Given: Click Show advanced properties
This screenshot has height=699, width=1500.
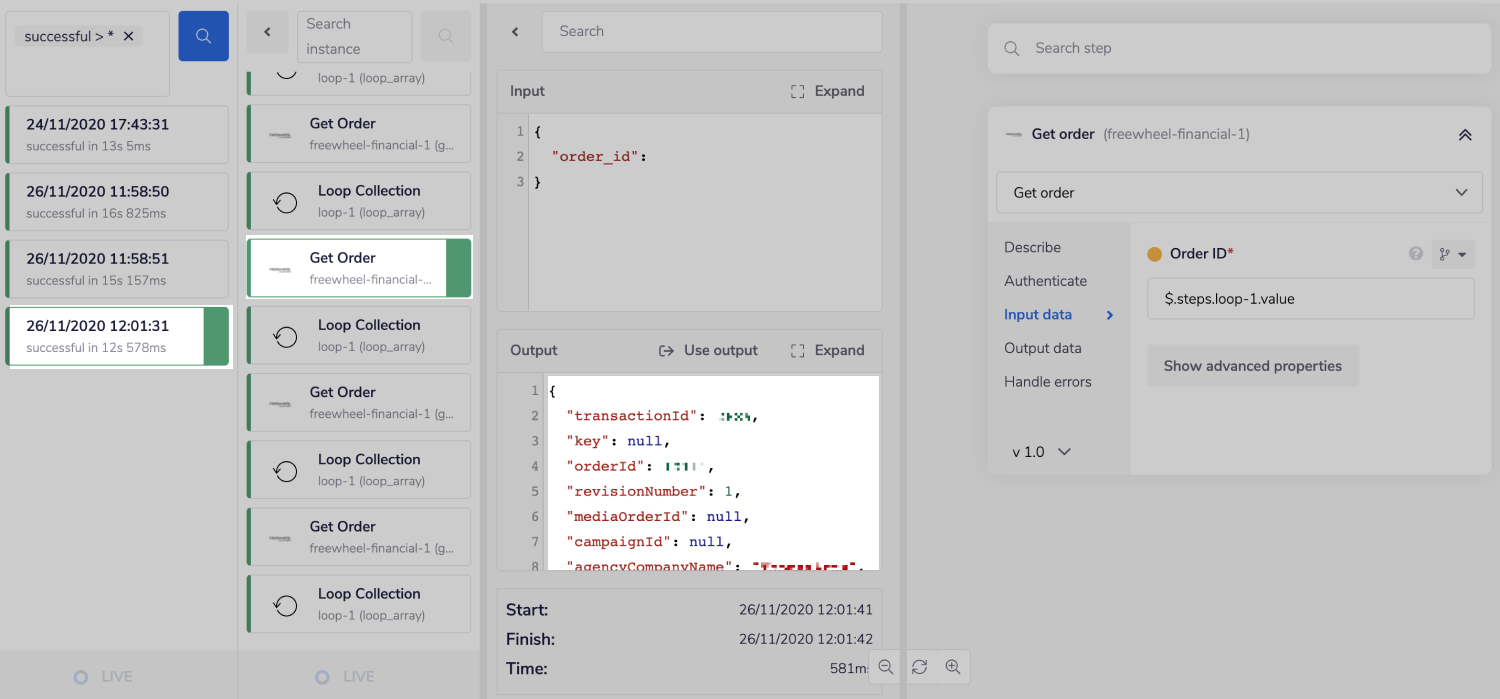Looking at the screenshot, I should 1252,366.
